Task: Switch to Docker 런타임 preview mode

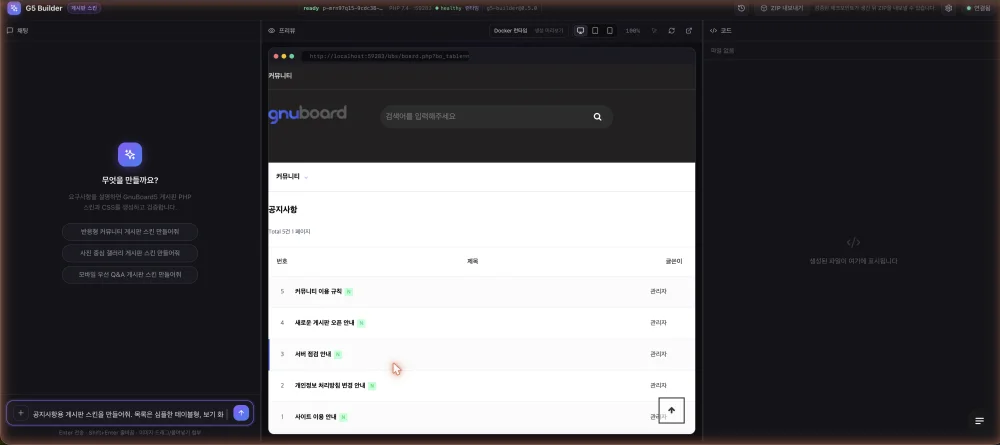Action: [510, 31]
